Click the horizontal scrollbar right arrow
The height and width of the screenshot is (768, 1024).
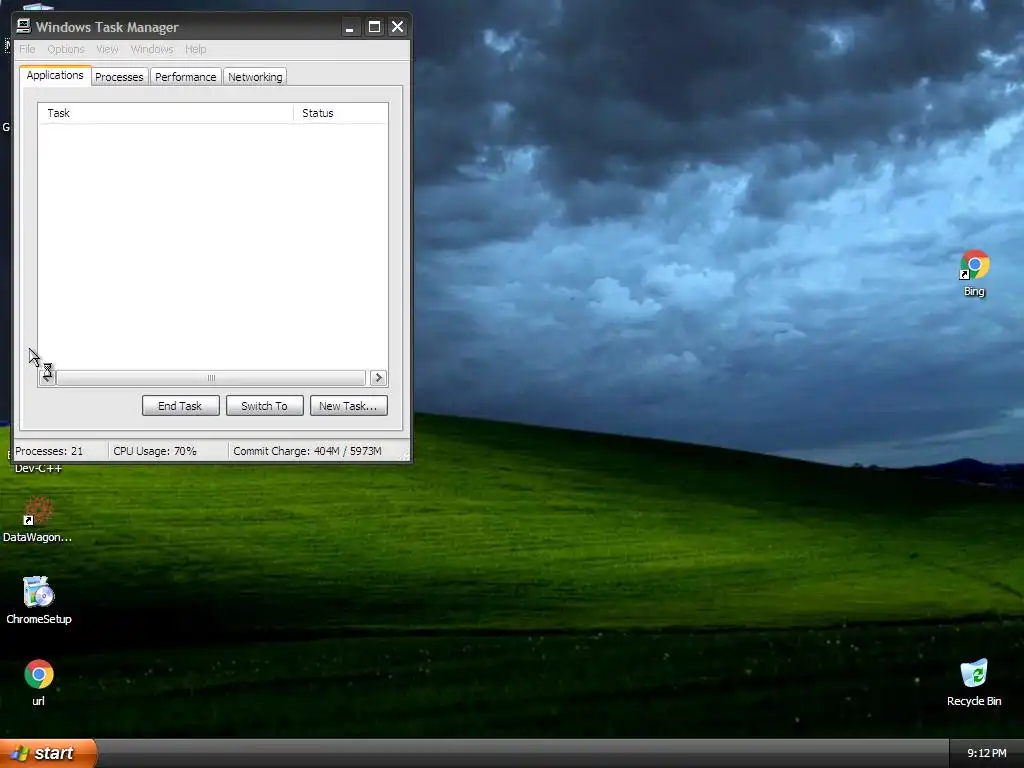pyautogui.click(x=378, y=377)
